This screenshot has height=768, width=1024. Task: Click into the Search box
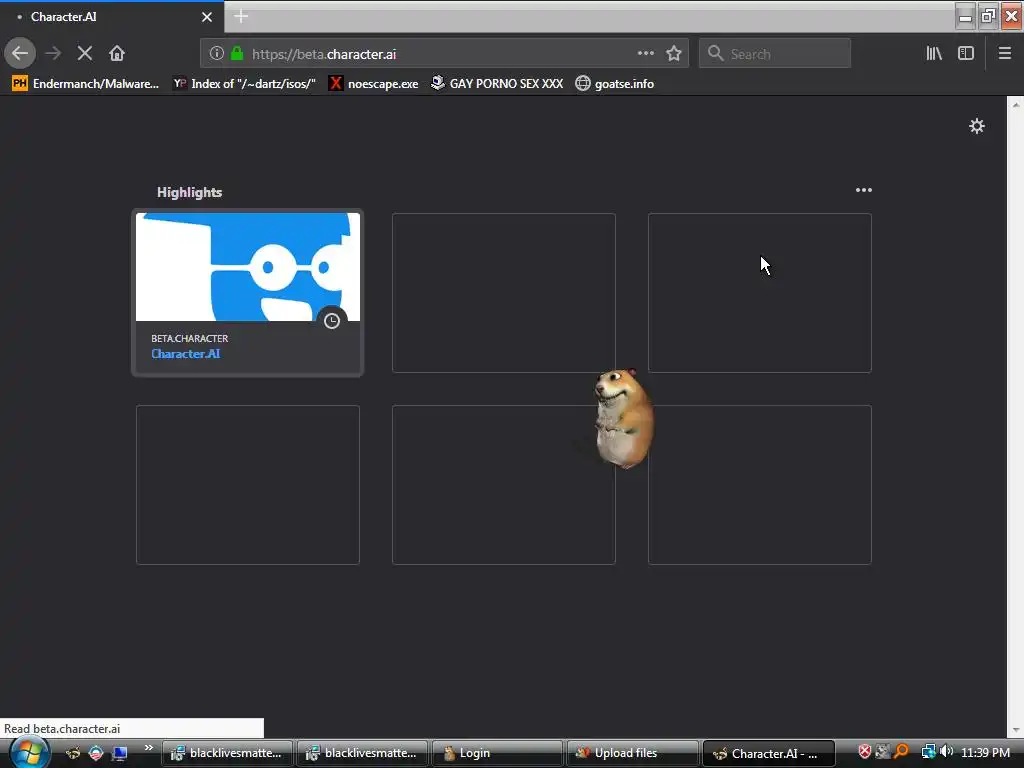[x=775, y=54]
